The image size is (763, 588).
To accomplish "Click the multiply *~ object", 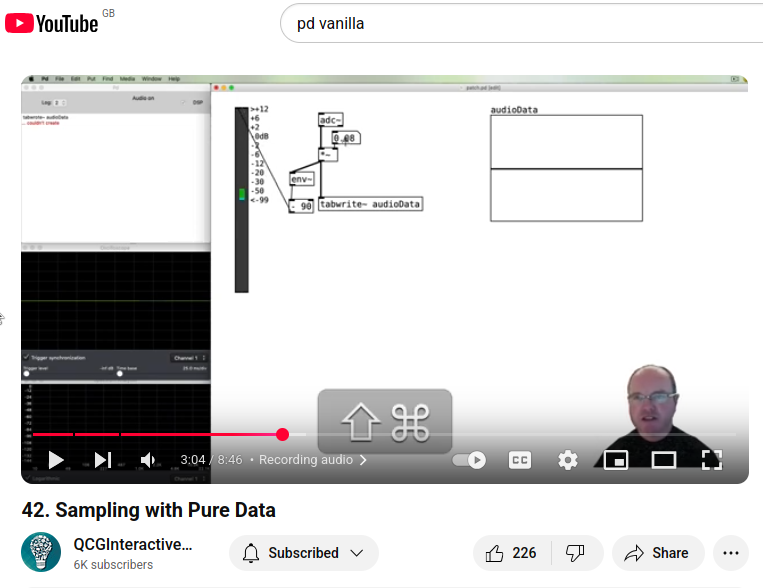I will [328, 155].
